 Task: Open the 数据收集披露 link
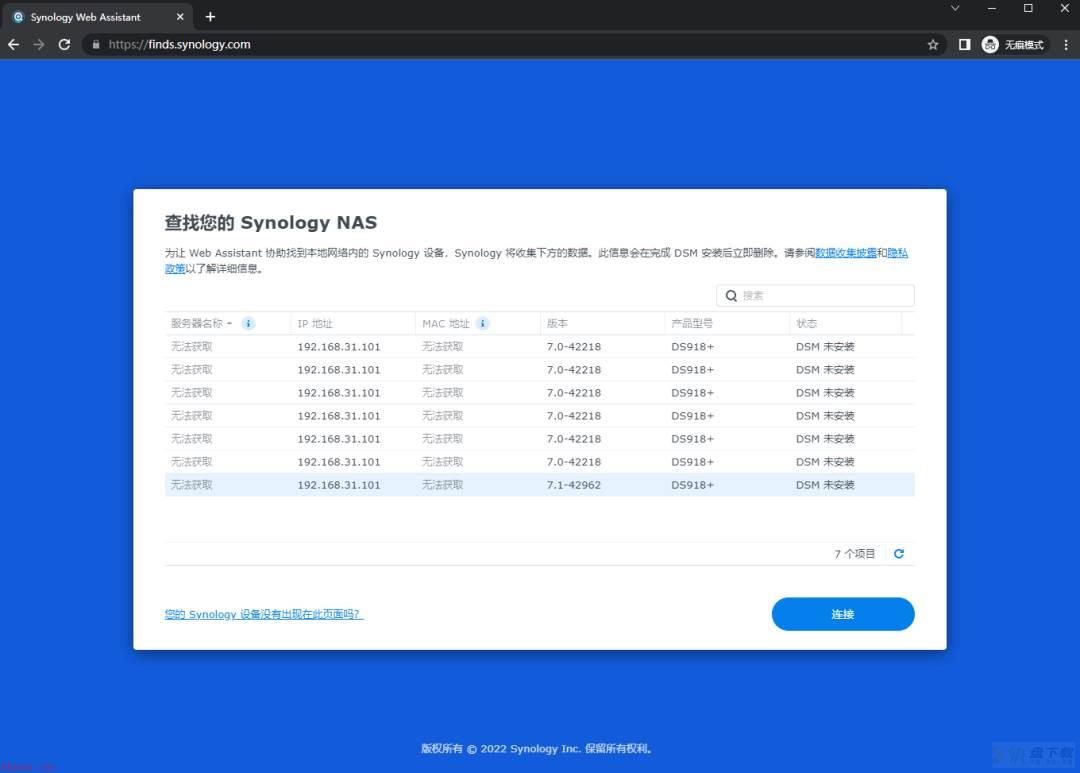[846, 253]
